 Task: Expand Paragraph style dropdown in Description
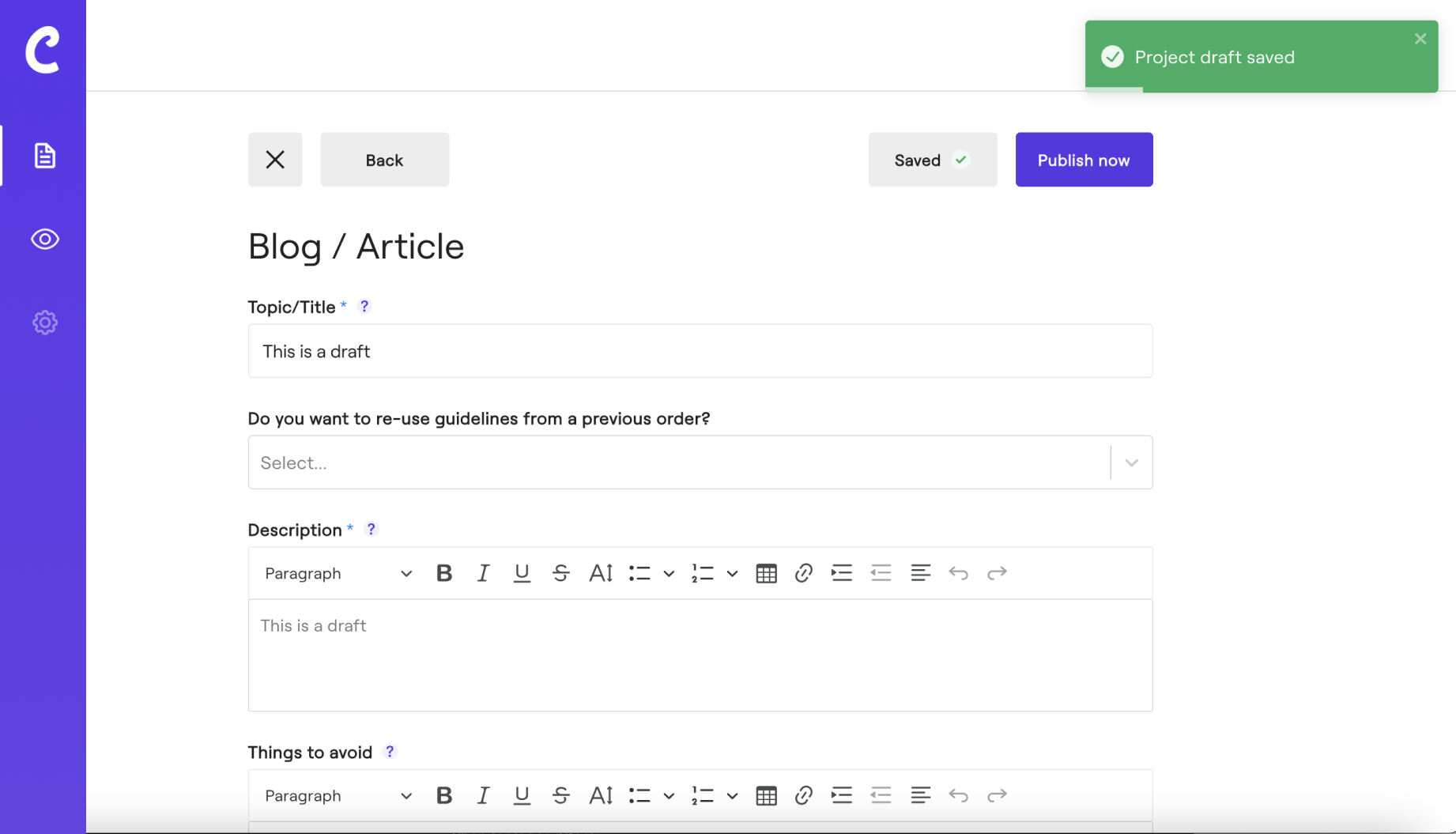coord(338,573)
